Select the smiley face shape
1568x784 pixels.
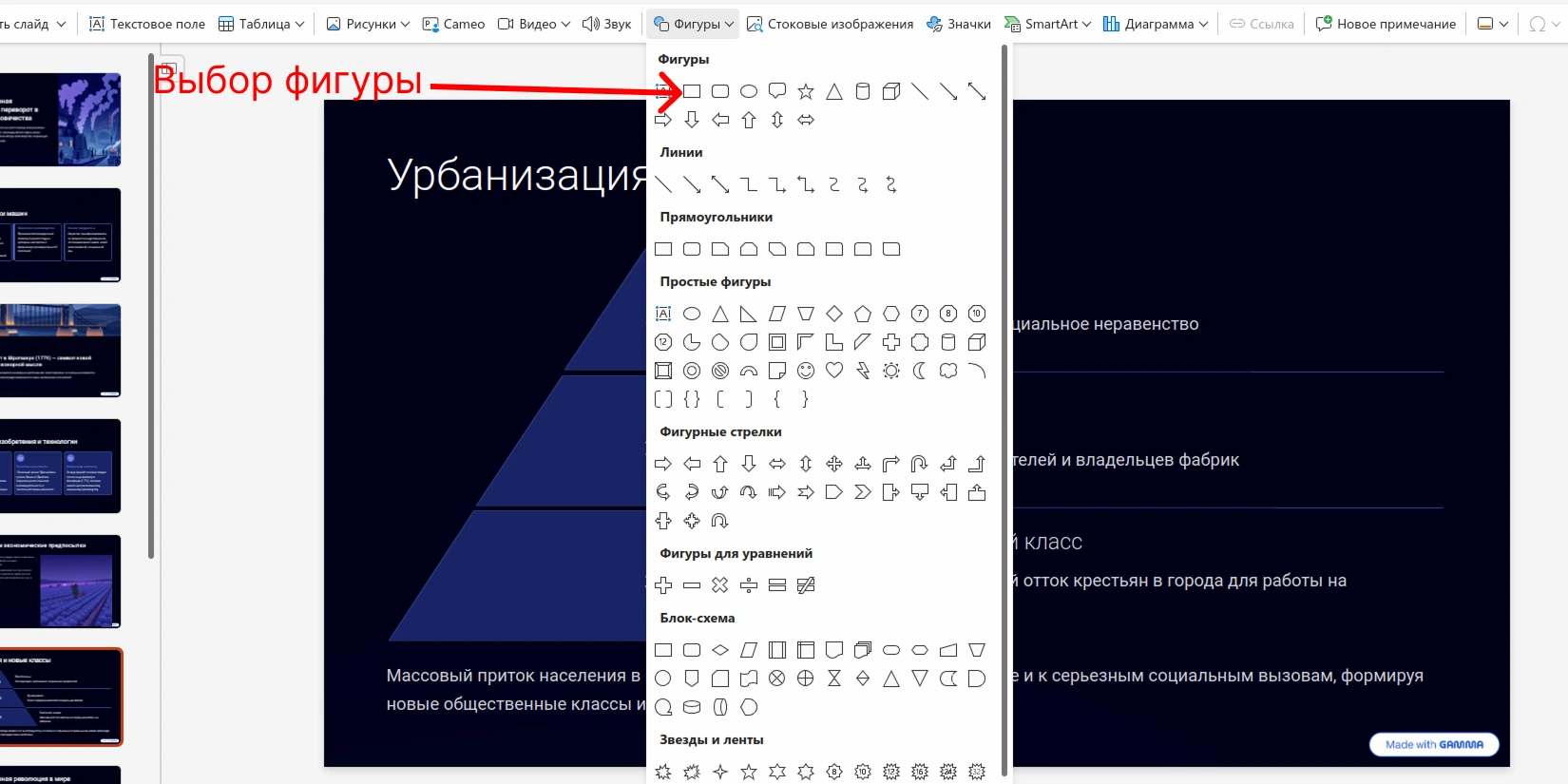pyautogui.click(x=806, y=371)
